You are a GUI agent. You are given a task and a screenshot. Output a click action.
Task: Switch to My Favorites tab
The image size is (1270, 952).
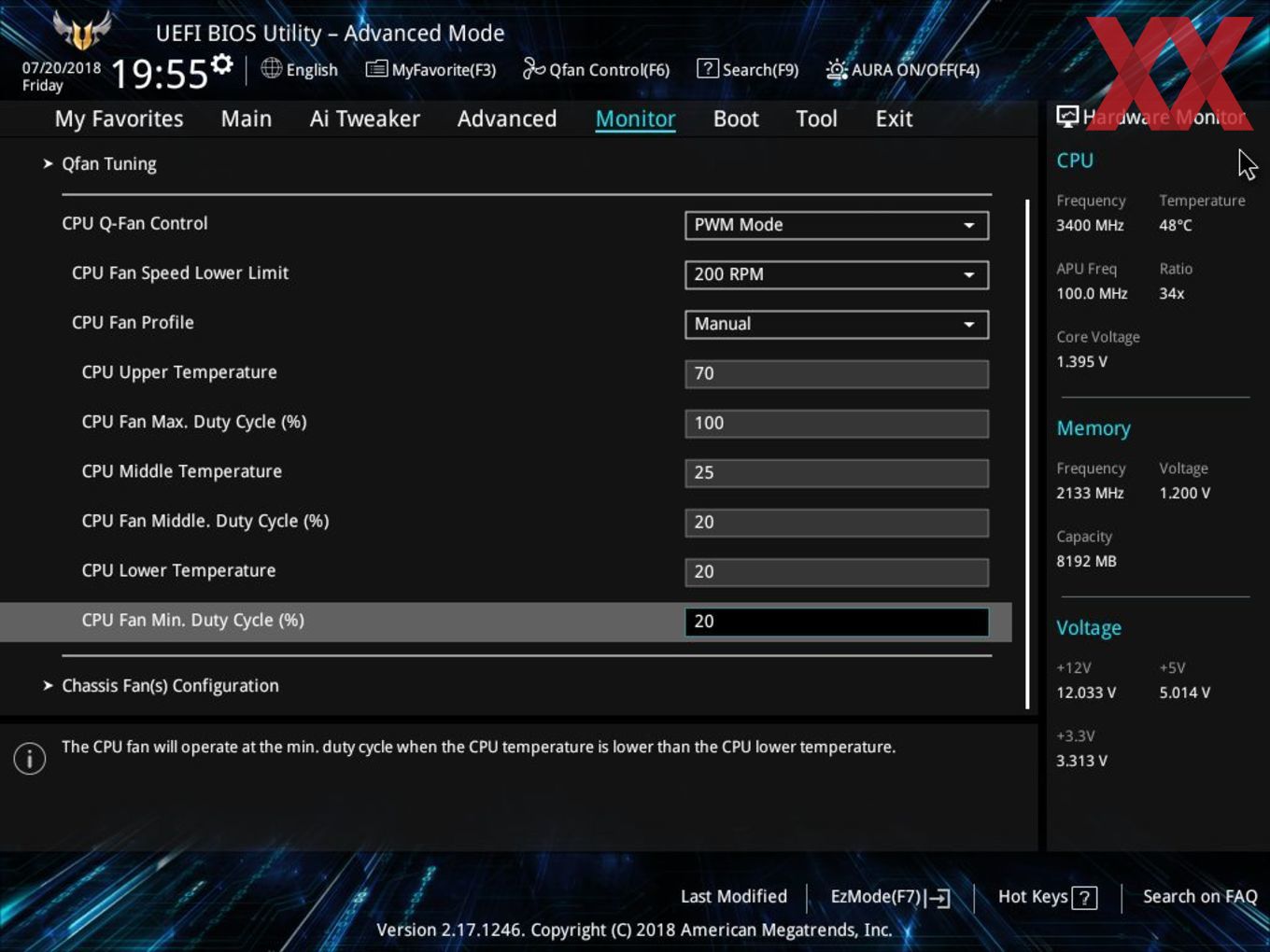pyautogui.click(x=119, y=119)
